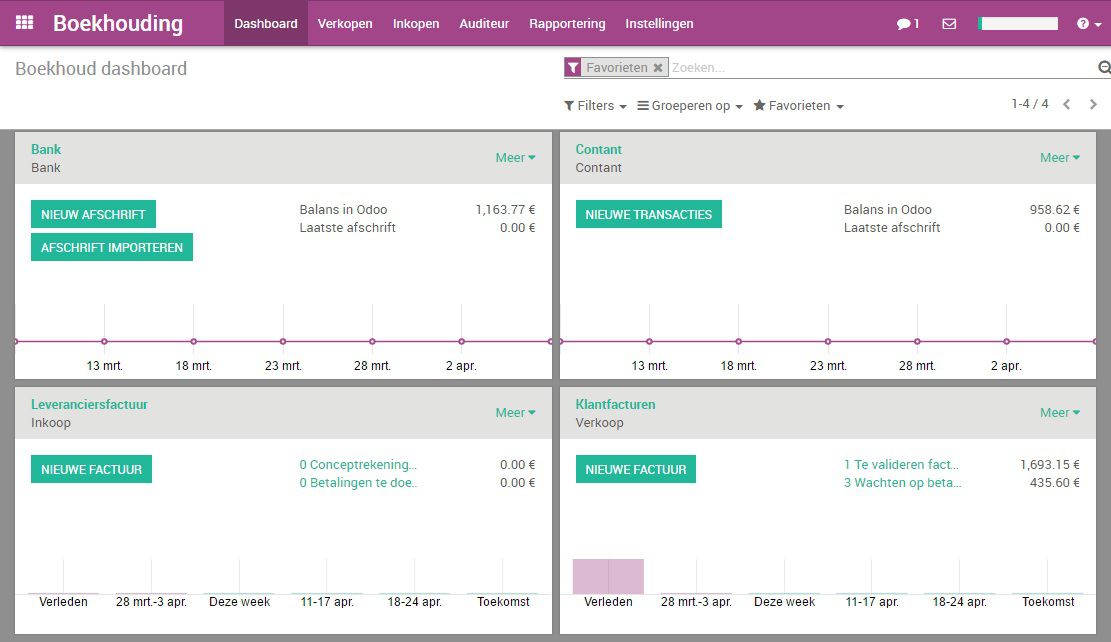Image resolution: width=1111 pixels, height=642 pixels.
Task: Remove the Favorieten filter tag
Action: click(x=658, y=67)
